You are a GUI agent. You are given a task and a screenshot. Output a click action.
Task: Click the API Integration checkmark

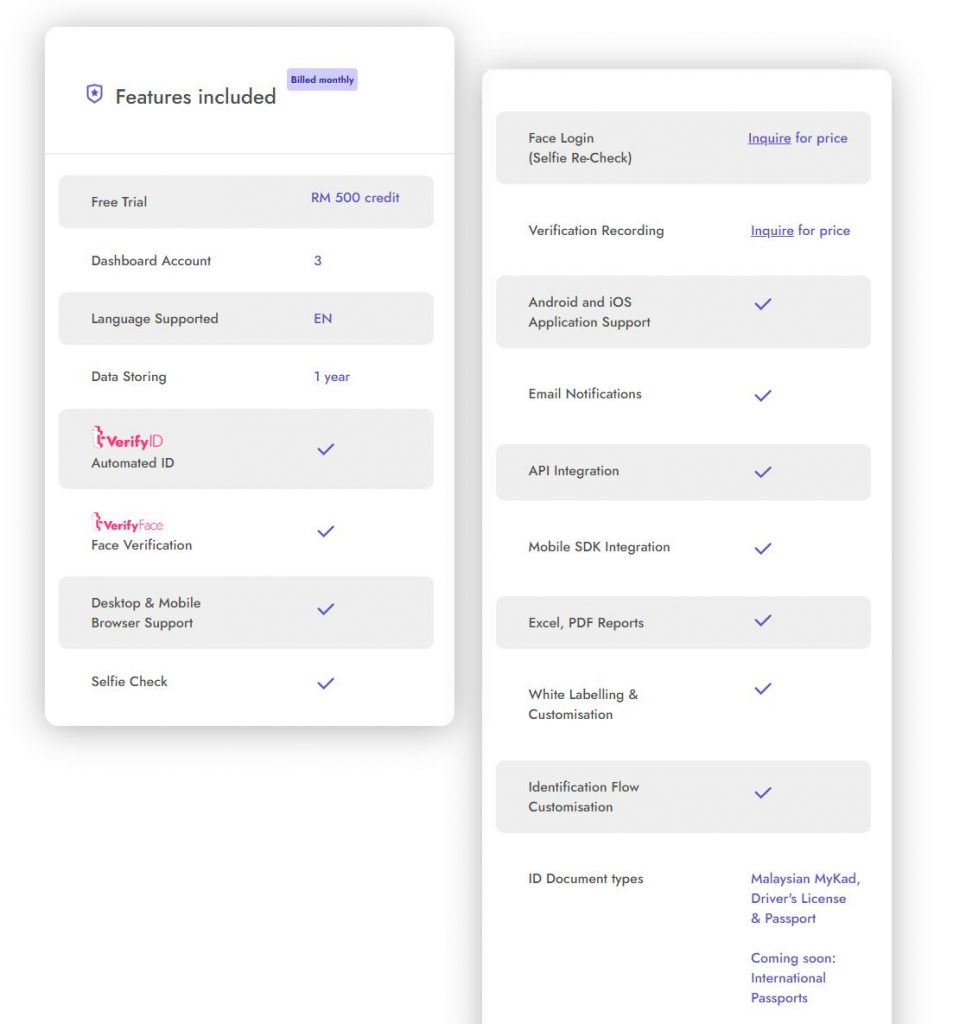[x=763, y=472]
